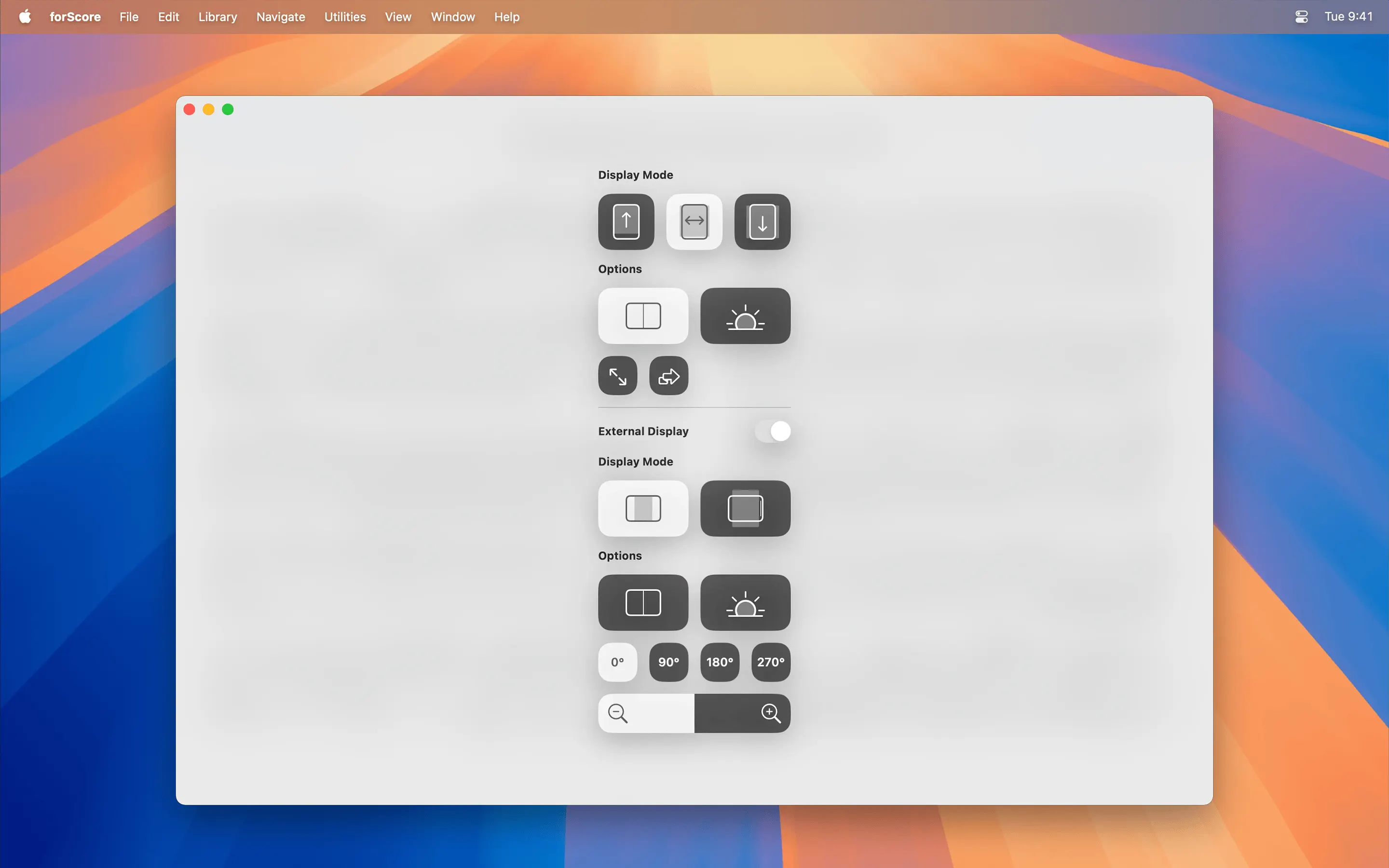Toggle external two-page split option
Image resolution: width=1389 pixels, height=868 pixels.
[643, 603]
